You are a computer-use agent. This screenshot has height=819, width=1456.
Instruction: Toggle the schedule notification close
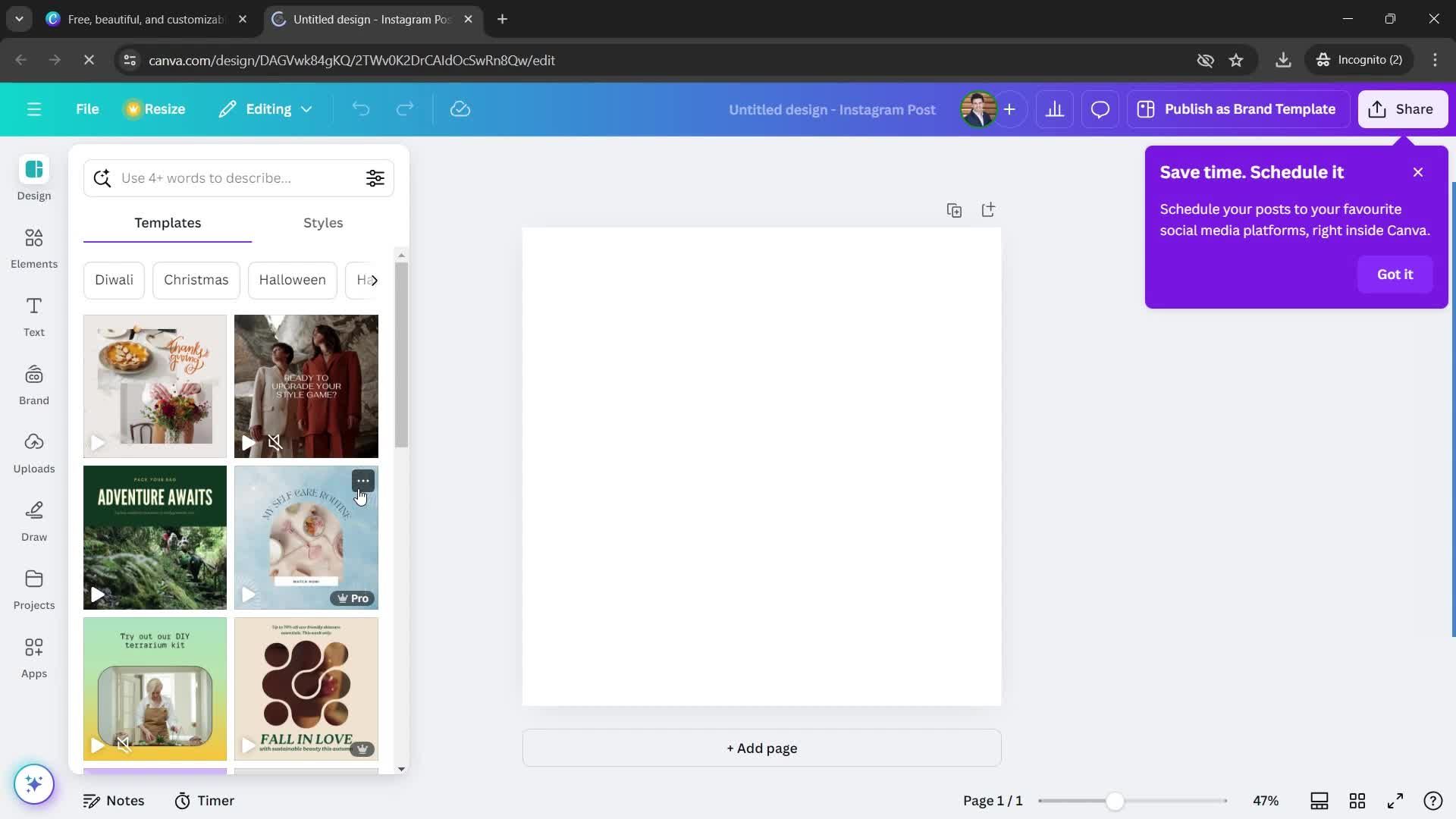[x=1419, y=172]
